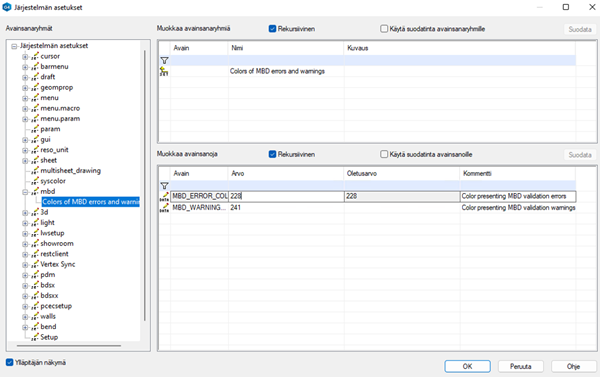The width and height of the screenshot is (600, 377).
Task: Toggle Ylläpitäjän näkymä checkbox
Action: pos(10,362)
